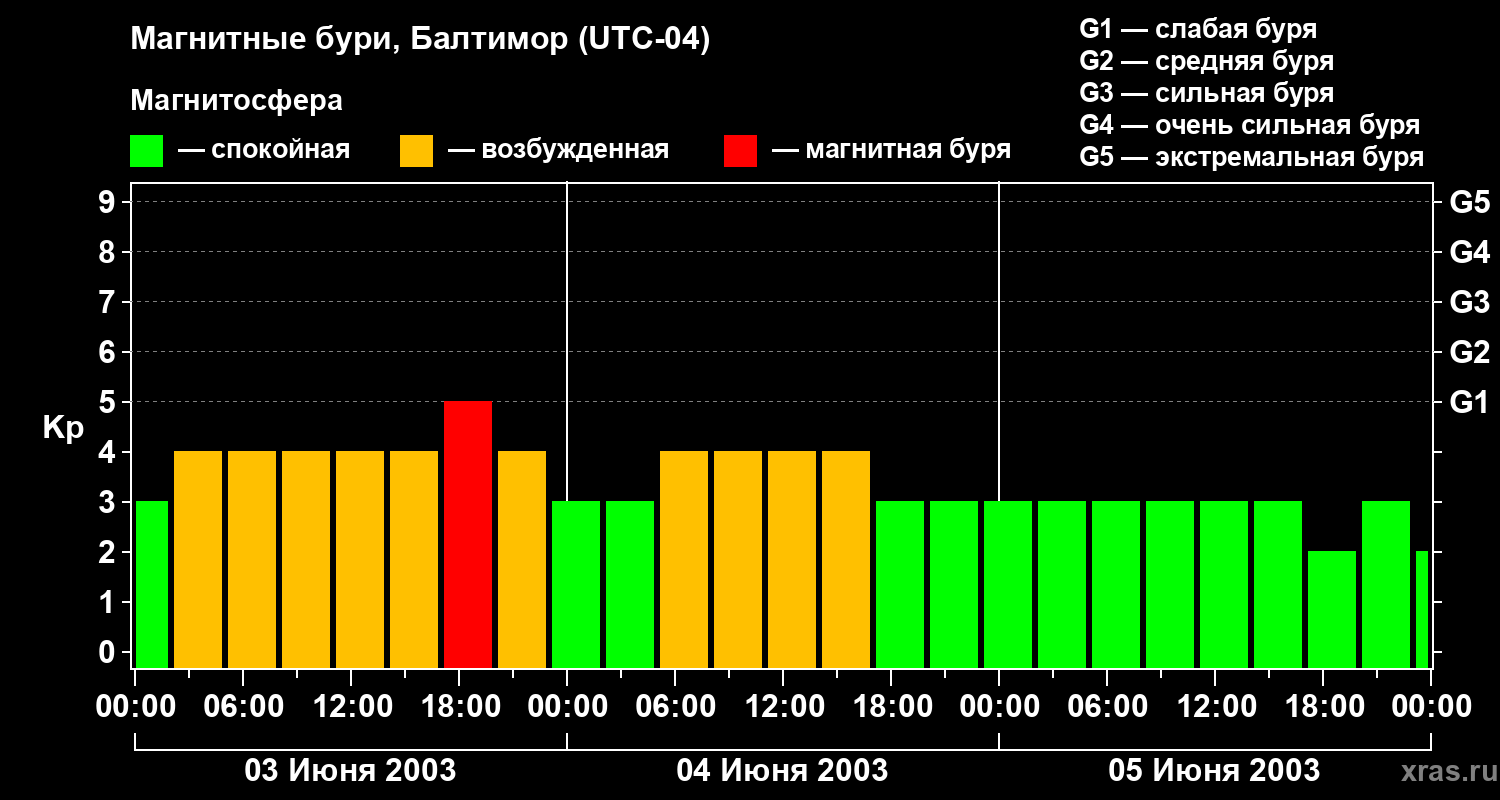Viewport: 1500px width, 800px height.
Task: Click the red "магнитная буря" legend swatch
Action: 740,151
